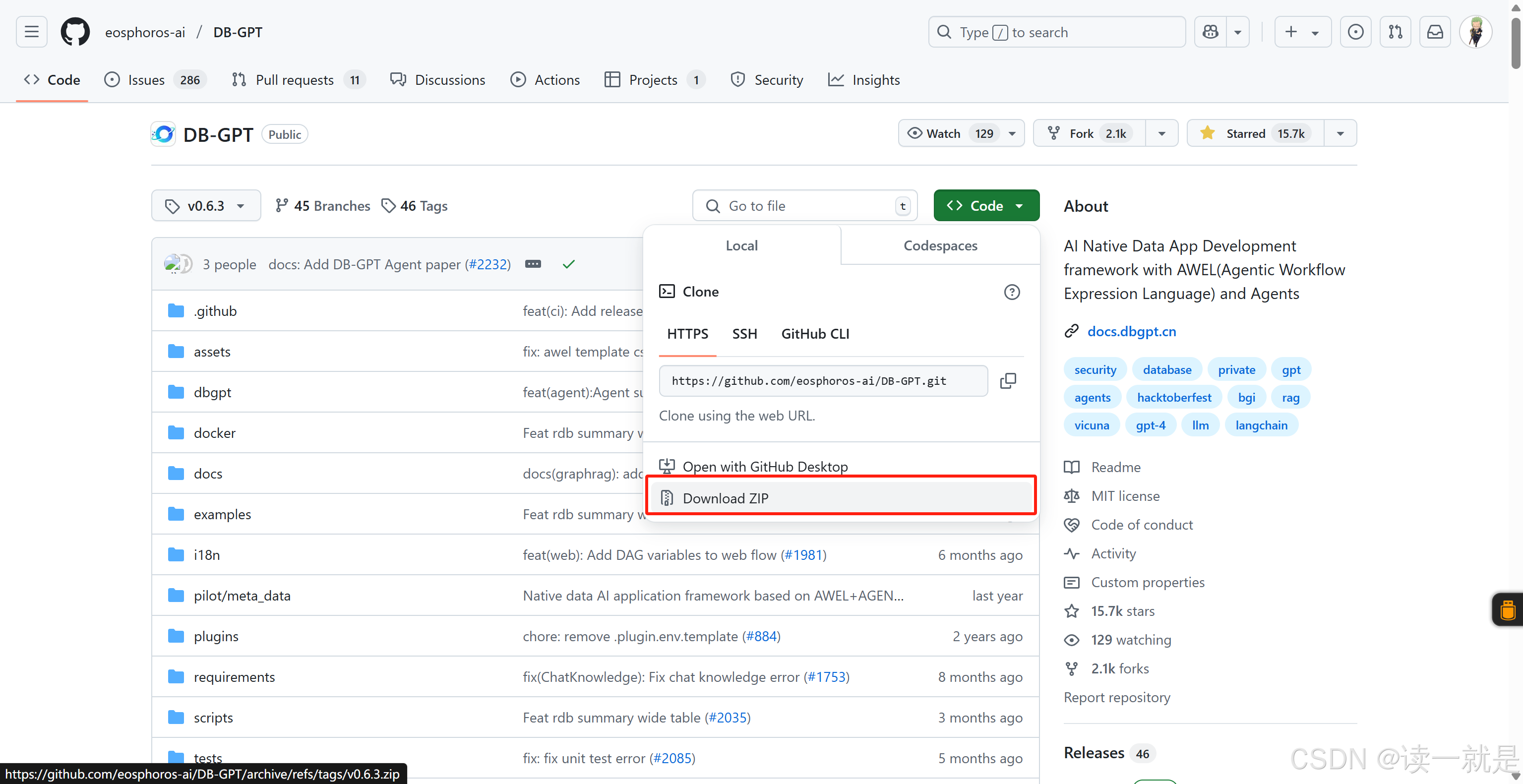
Task: Switch to the Codespaces tab
Action: 940,245
